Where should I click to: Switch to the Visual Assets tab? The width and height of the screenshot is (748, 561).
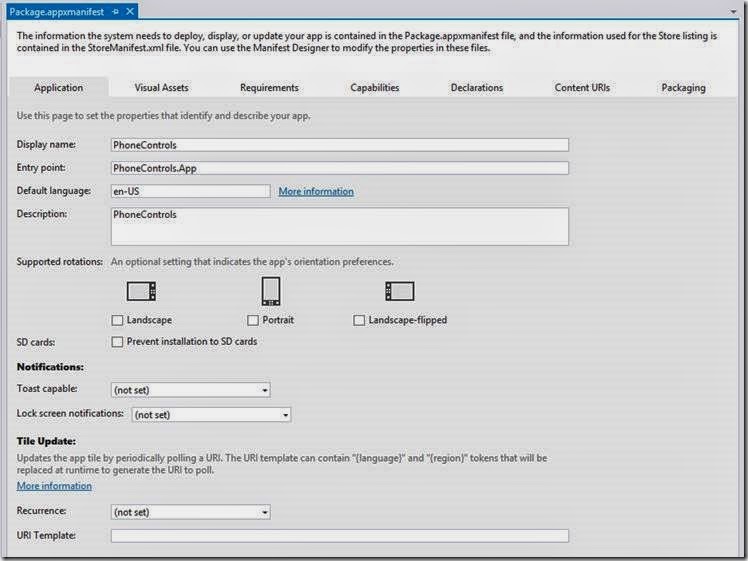point(161,88)
